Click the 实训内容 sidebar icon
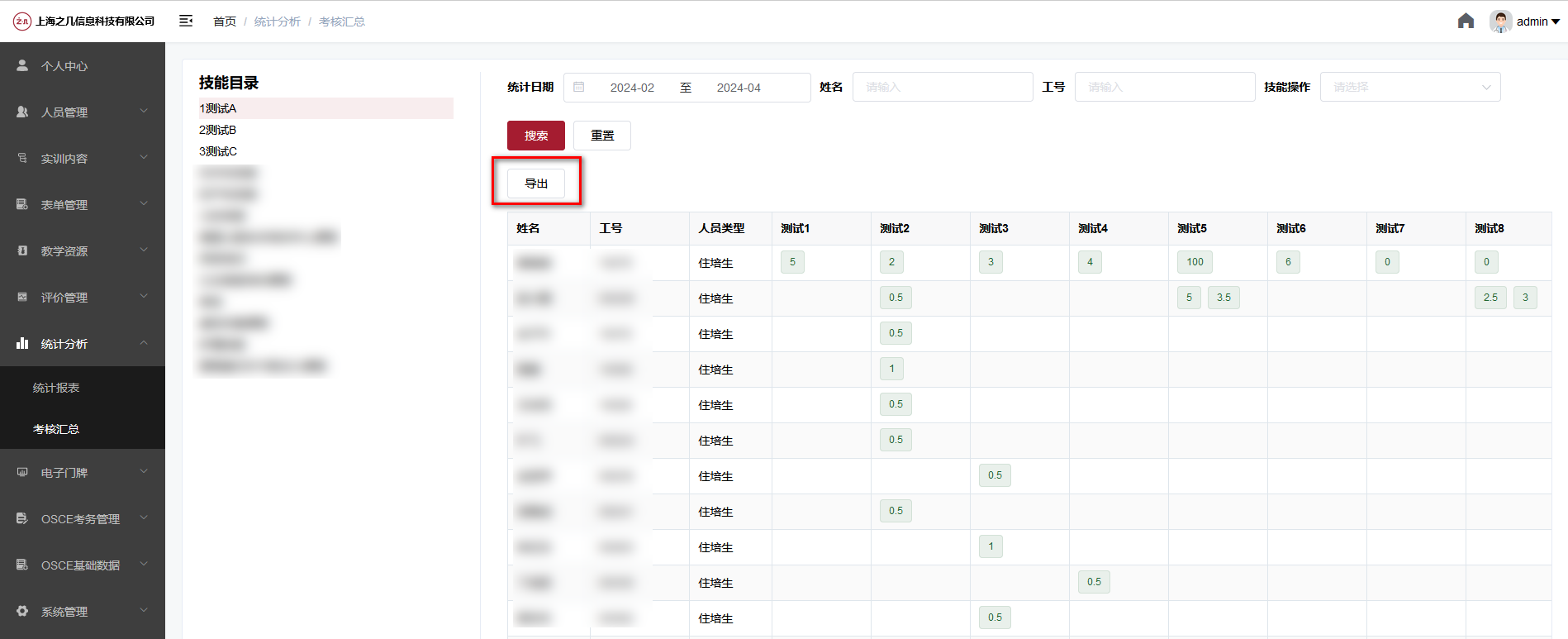The image size is (1568, 639). pyautogui.click(x=22, y=158)
